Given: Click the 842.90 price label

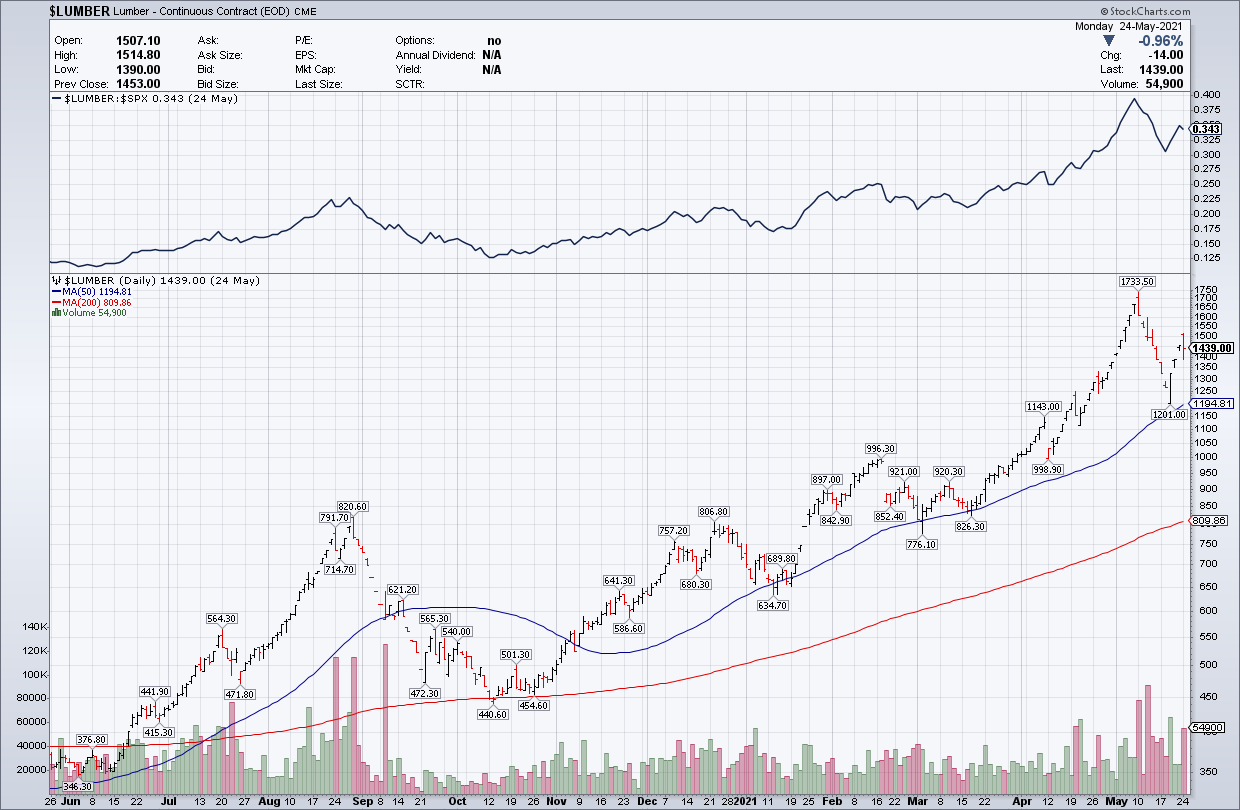Looking at the screenshot, I should coord(835,521).
